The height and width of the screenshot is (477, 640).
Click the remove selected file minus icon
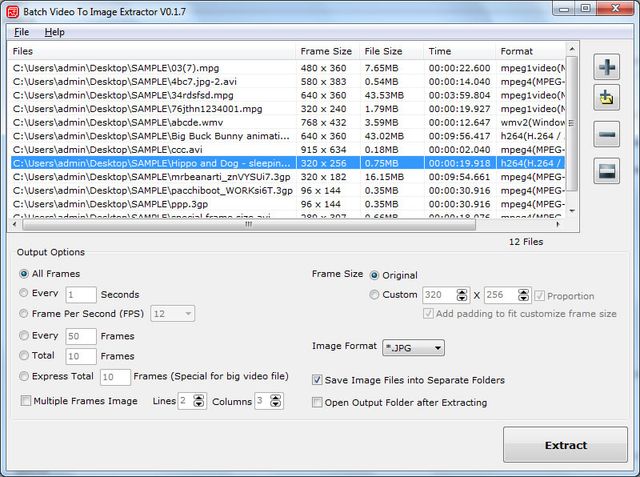pos(607,135)
